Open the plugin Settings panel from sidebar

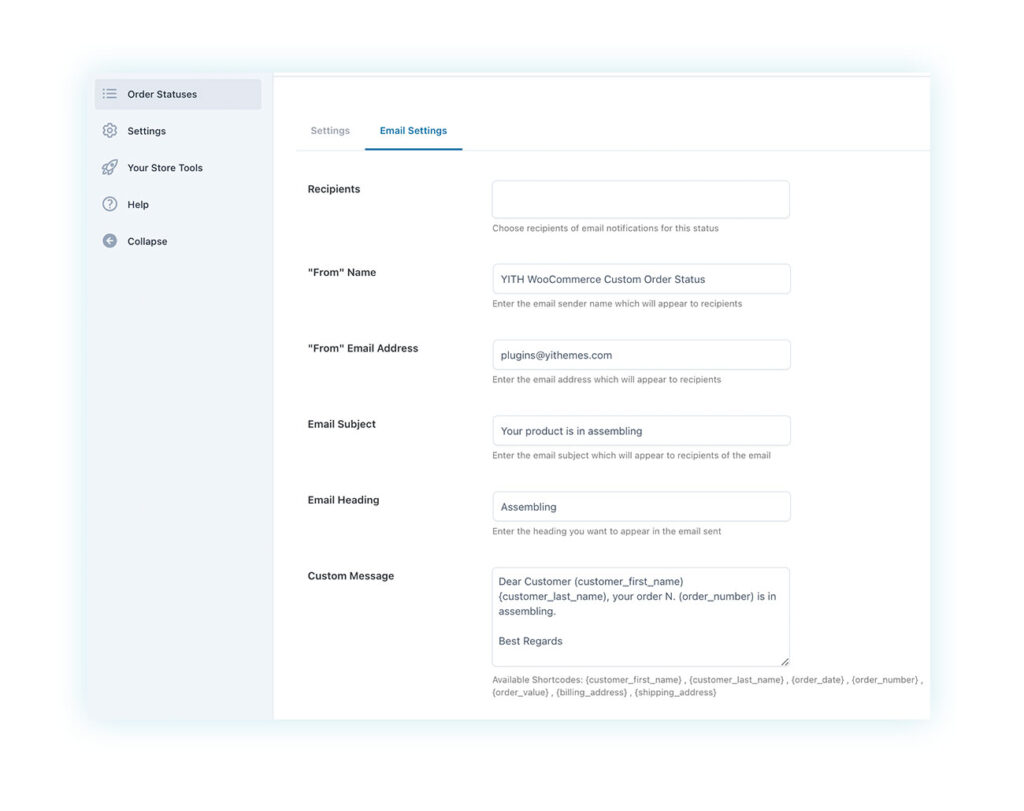(x=147, y=130)
